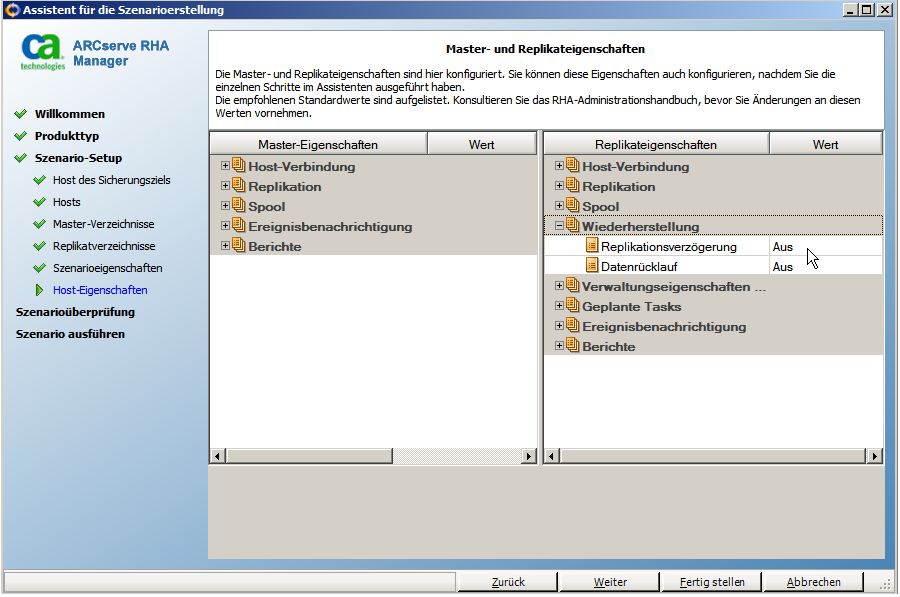The width and height of the screenshot is (900, 597).
Task: Select Master-Verzeichnisse step
Action: point(103,224)
